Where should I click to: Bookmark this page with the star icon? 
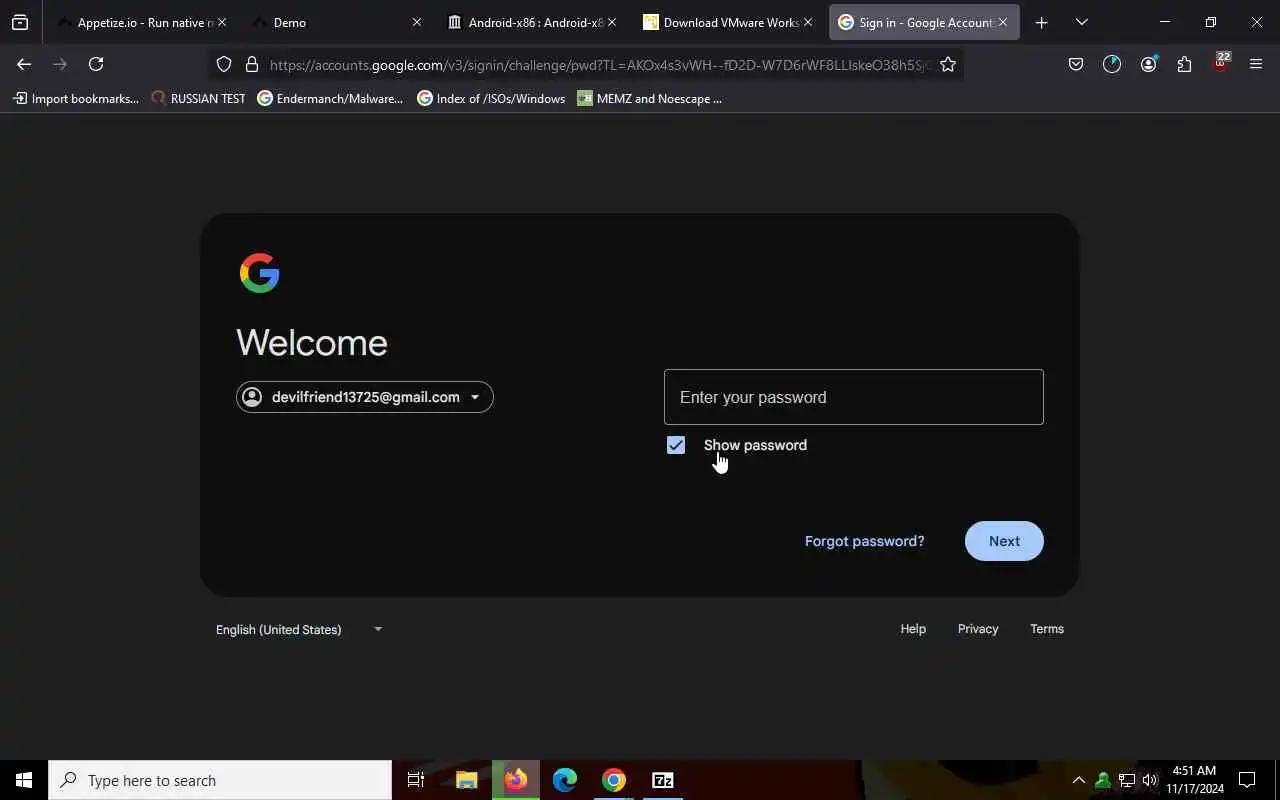pos(948,64)
